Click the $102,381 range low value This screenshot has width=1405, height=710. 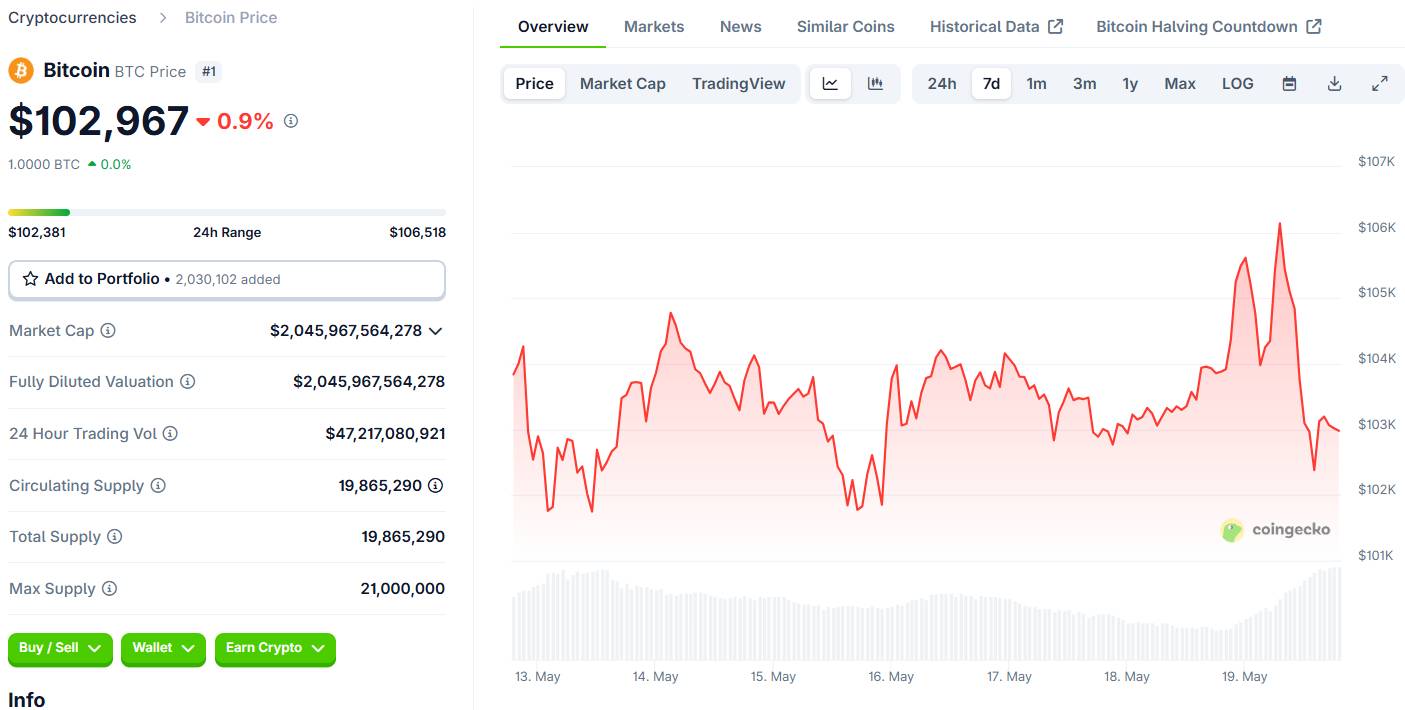[x=37, y=233]
